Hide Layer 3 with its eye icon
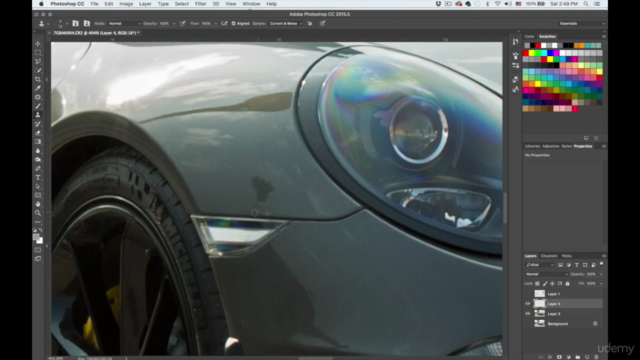Screen dimensions: 640x360 [528, 314]
